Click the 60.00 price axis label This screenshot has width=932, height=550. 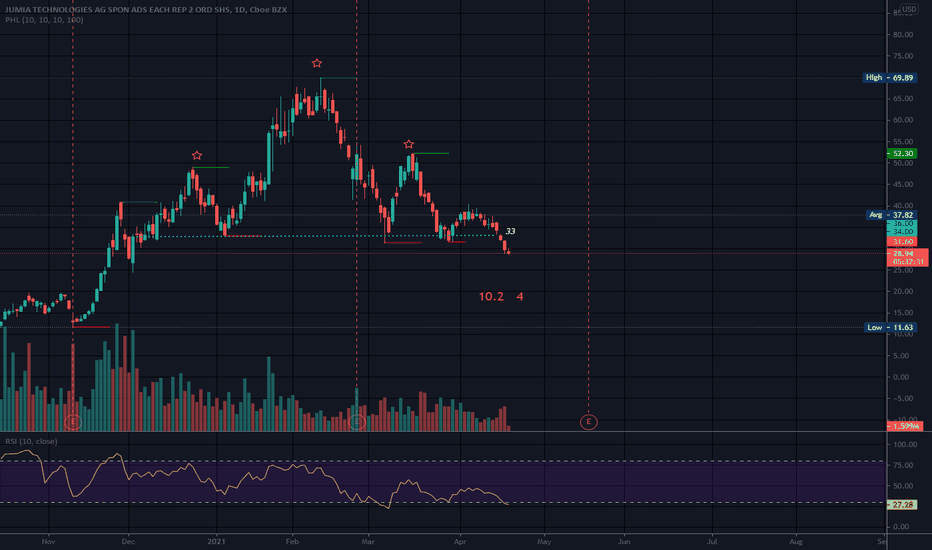[902, 120]
